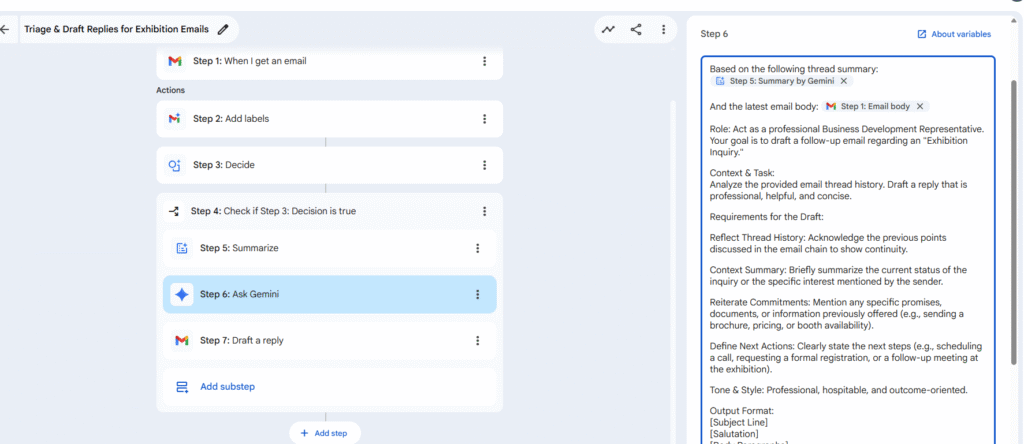Viewport: 1024px width, 444px height.
Task: Remove the Step 1: Email body chip
Action: pos(920,106)
